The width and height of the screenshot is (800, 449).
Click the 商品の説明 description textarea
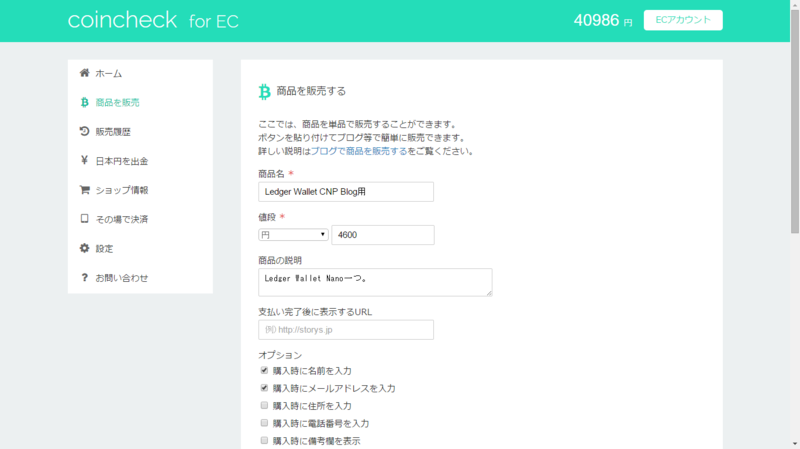[375, 282]
